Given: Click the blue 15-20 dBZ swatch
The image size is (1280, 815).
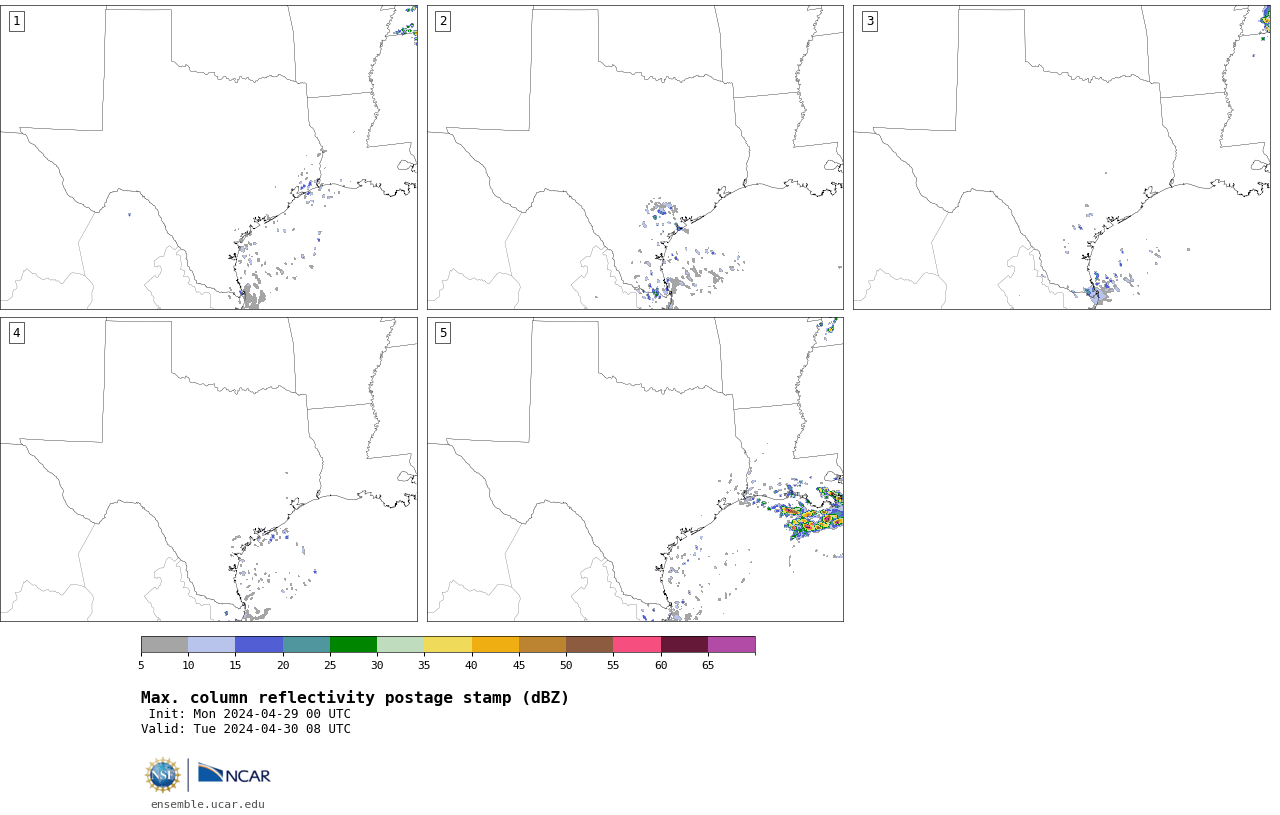Looking at the screenshot, I should pos(259,644).
